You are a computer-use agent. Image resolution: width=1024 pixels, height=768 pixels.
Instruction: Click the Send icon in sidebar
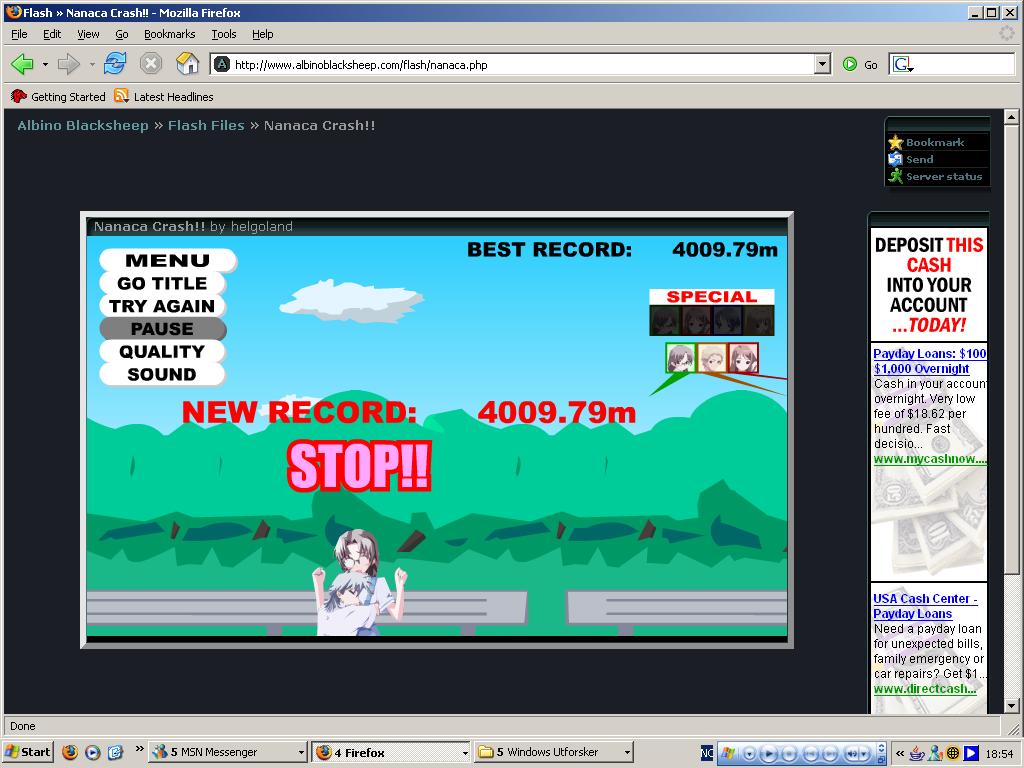[x=895, y=159]
